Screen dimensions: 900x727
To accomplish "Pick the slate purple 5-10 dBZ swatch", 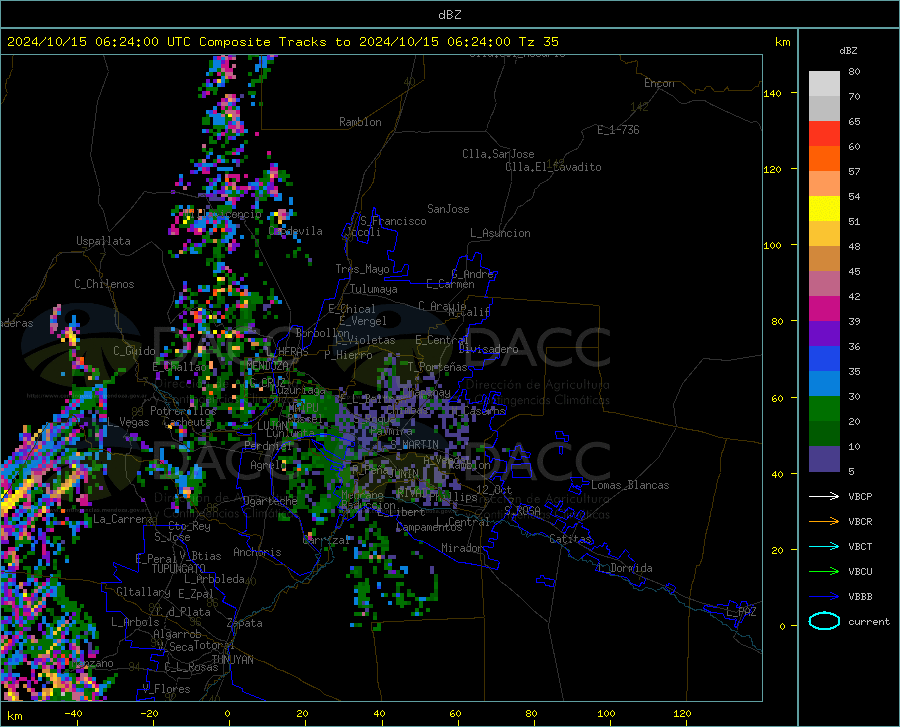I will coord(824,459).
